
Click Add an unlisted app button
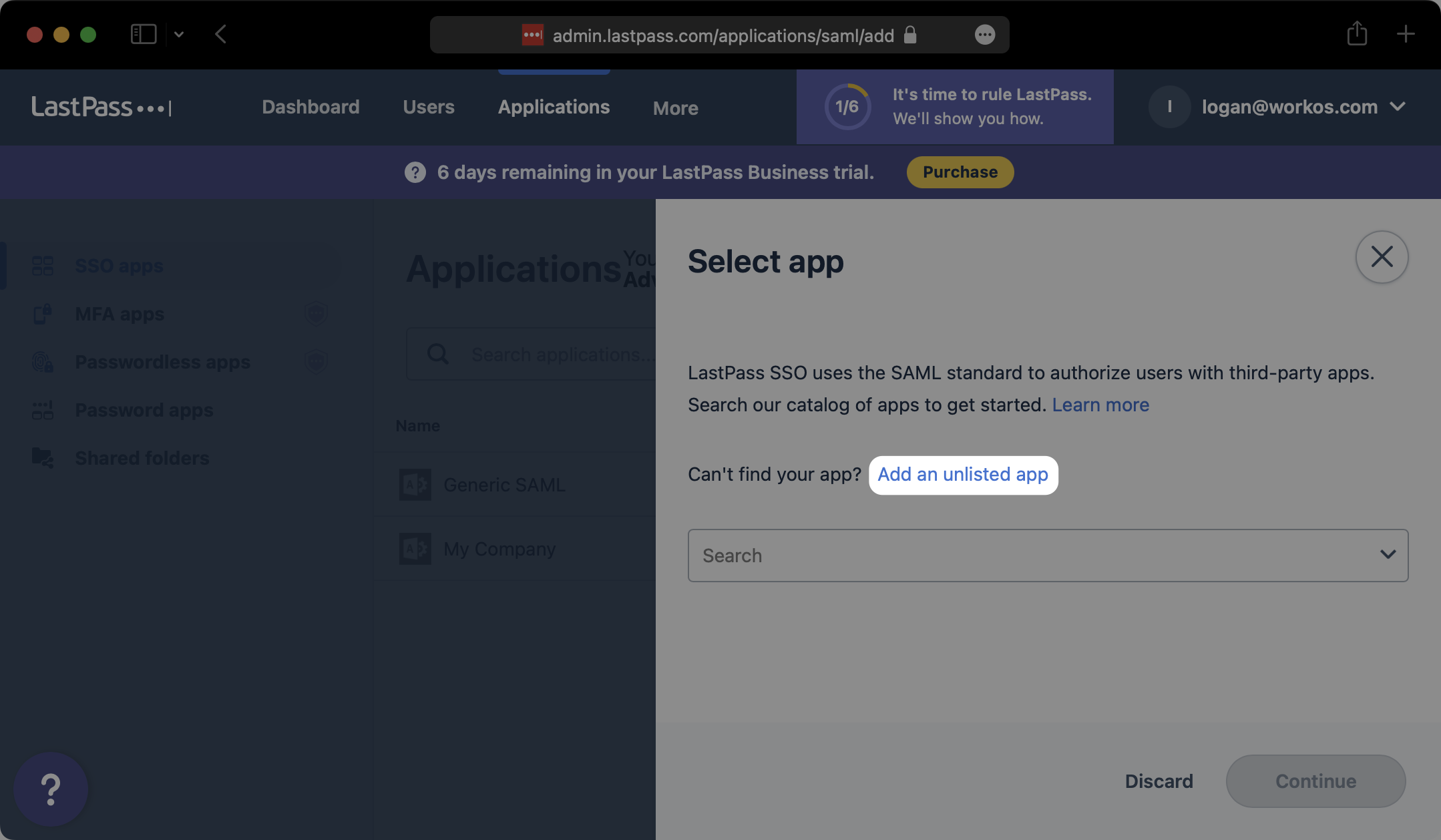click(963, 473)
